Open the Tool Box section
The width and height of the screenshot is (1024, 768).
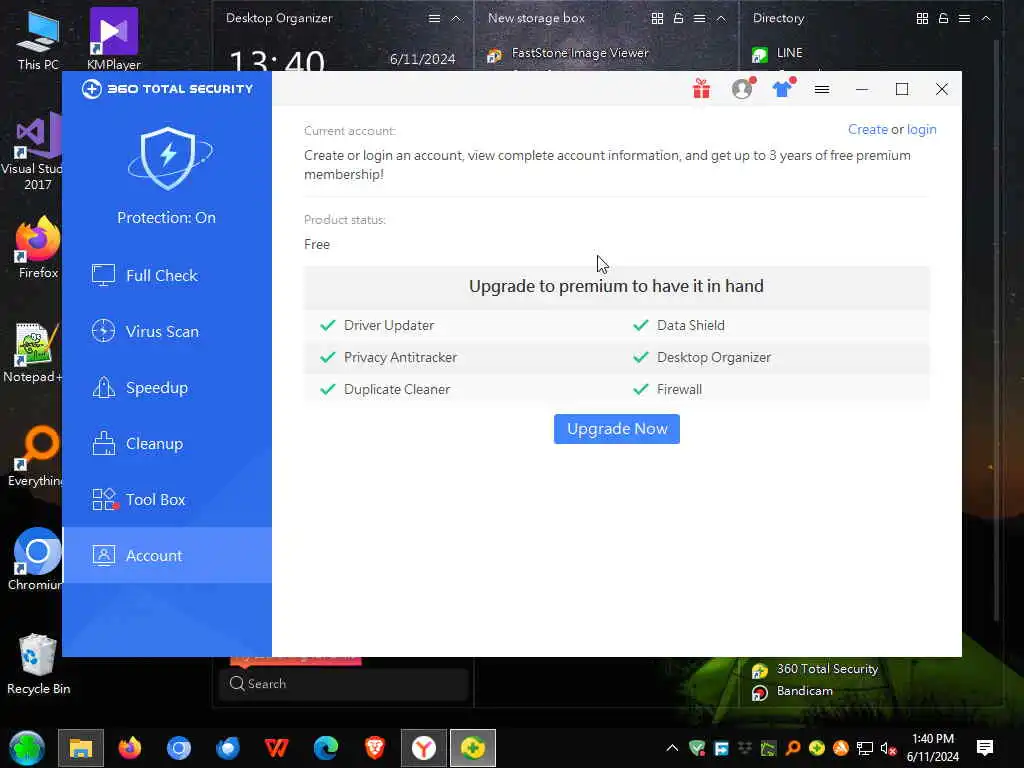click(167, 500)
